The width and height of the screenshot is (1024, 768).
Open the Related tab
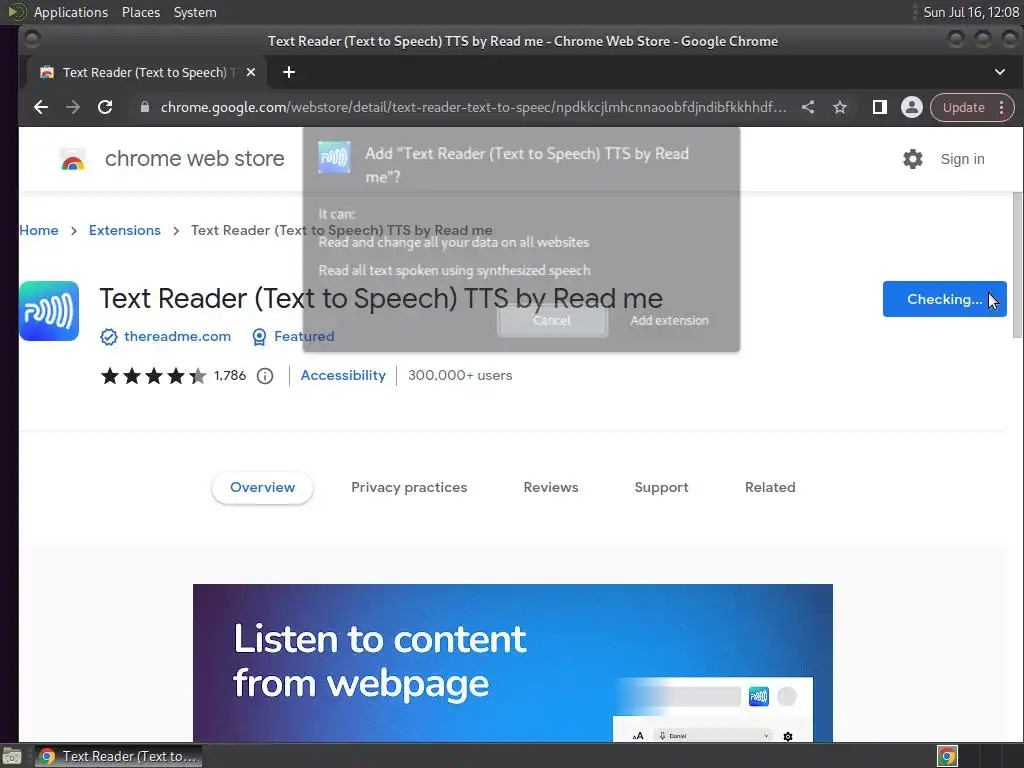pos(770,487)
